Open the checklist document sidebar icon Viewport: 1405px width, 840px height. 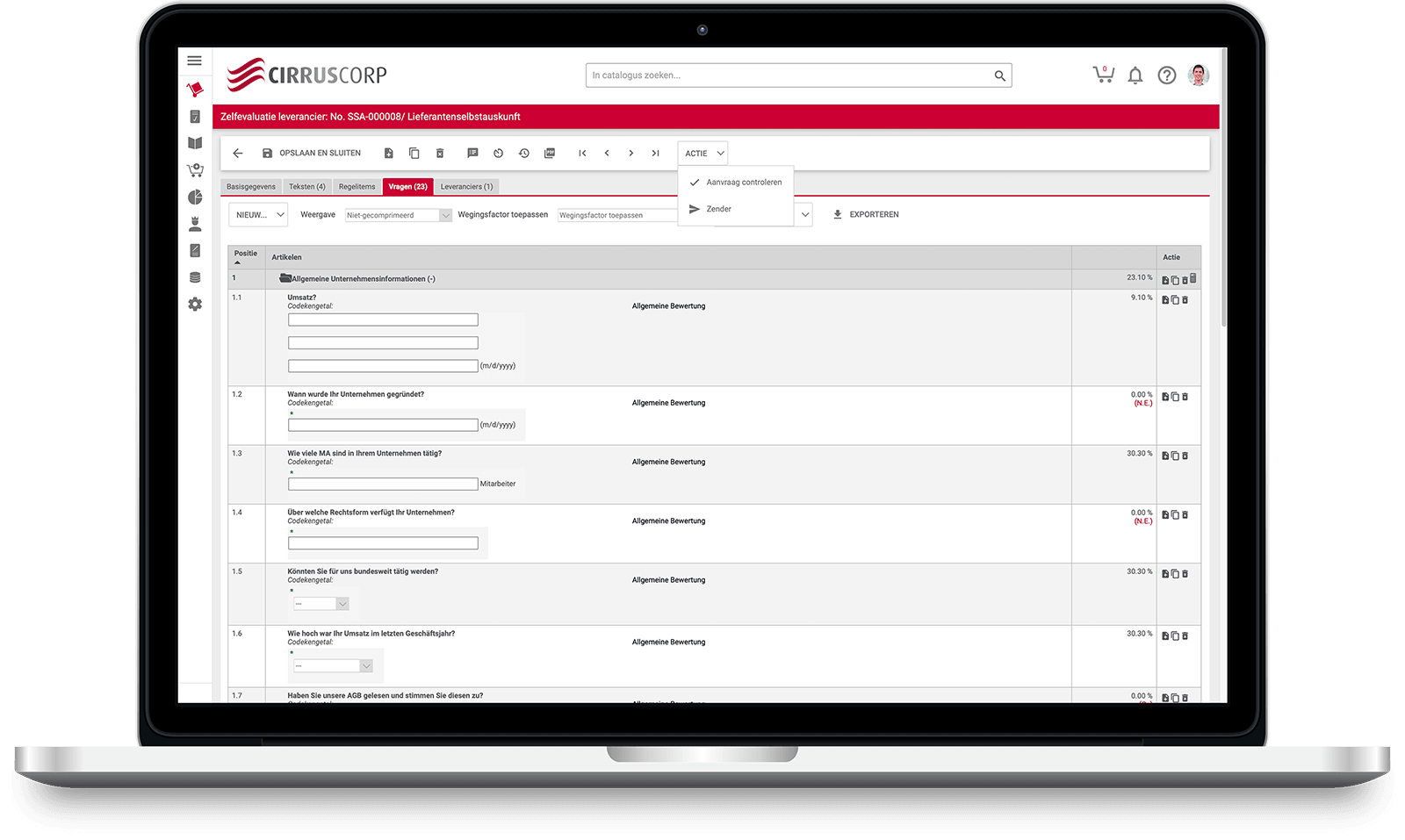195,117
